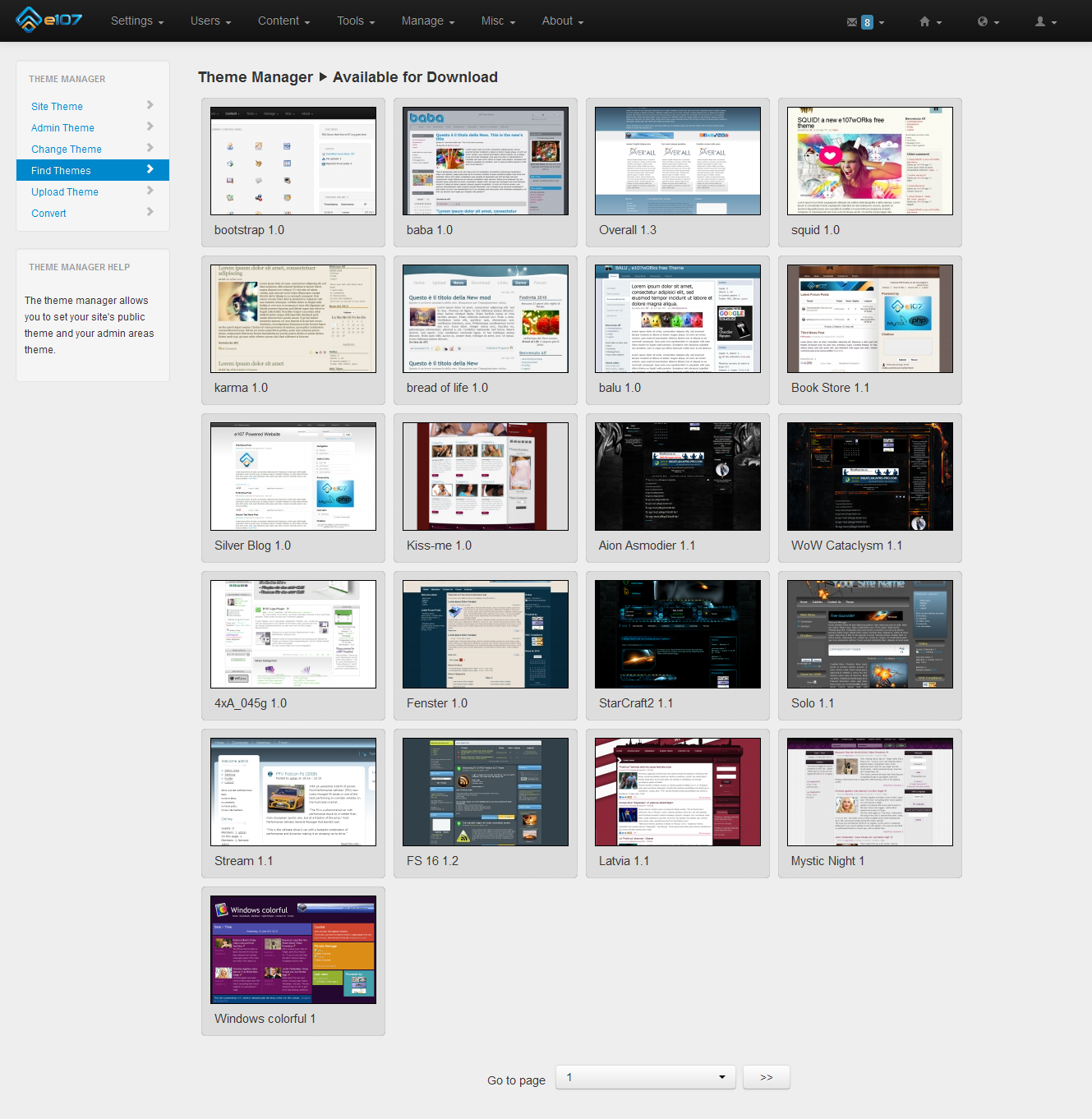Click the Upload Theme chevron arrow
1092x1119 pixels.
[150, 191]
